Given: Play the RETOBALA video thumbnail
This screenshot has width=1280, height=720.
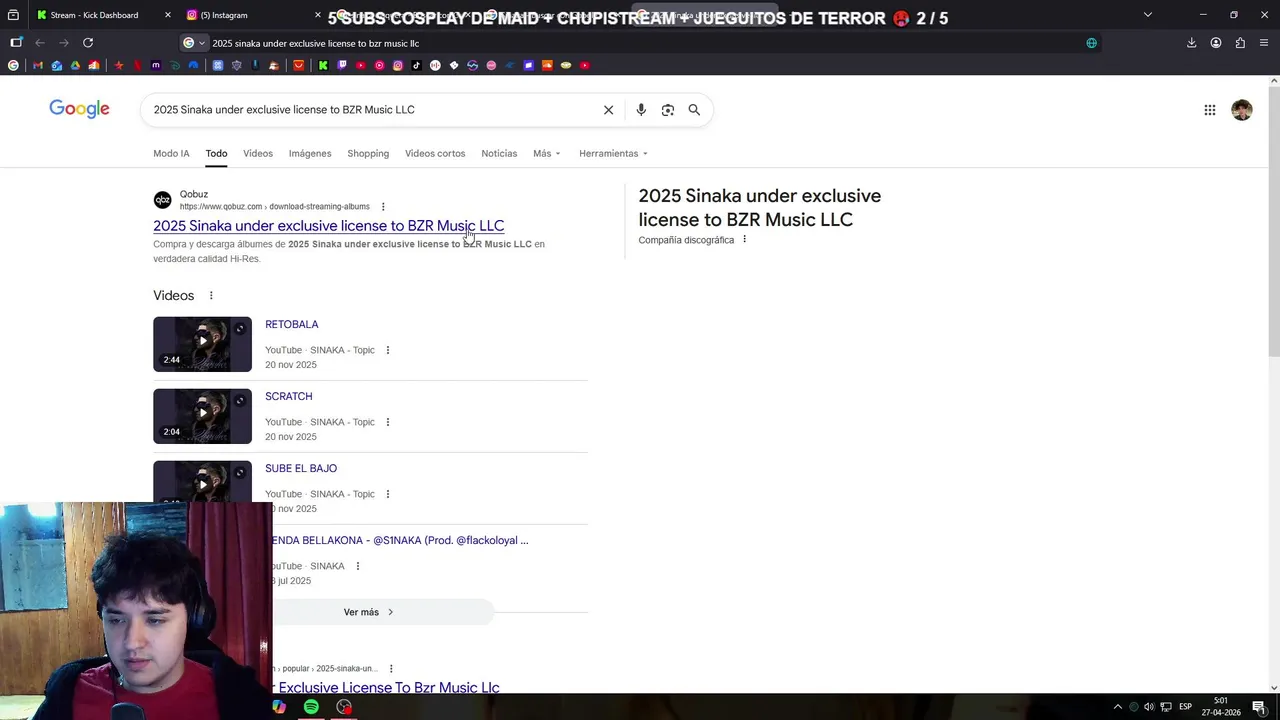Looking at the screenshot, I should click(x=202, y=344).
